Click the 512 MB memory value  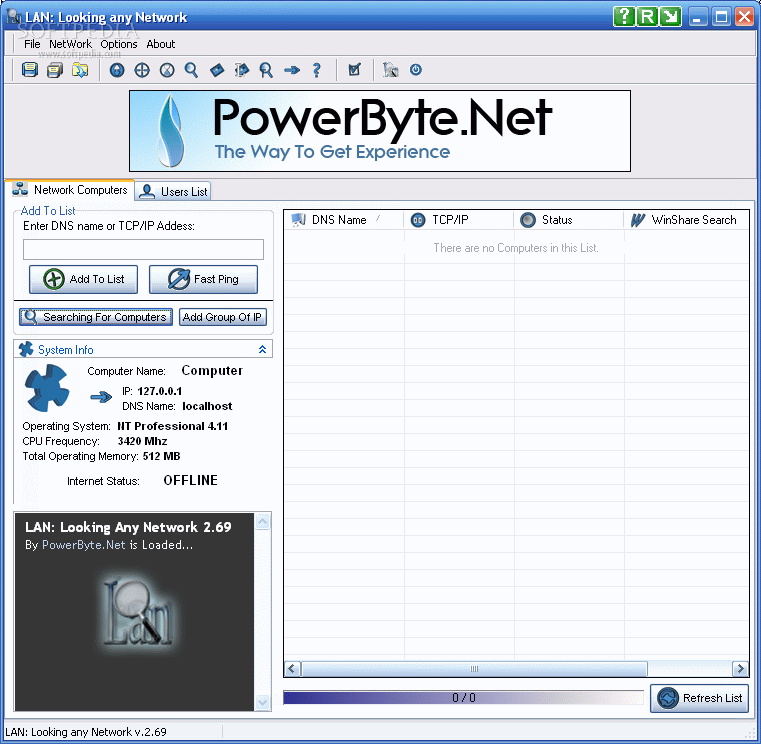(x=162, y=456)
